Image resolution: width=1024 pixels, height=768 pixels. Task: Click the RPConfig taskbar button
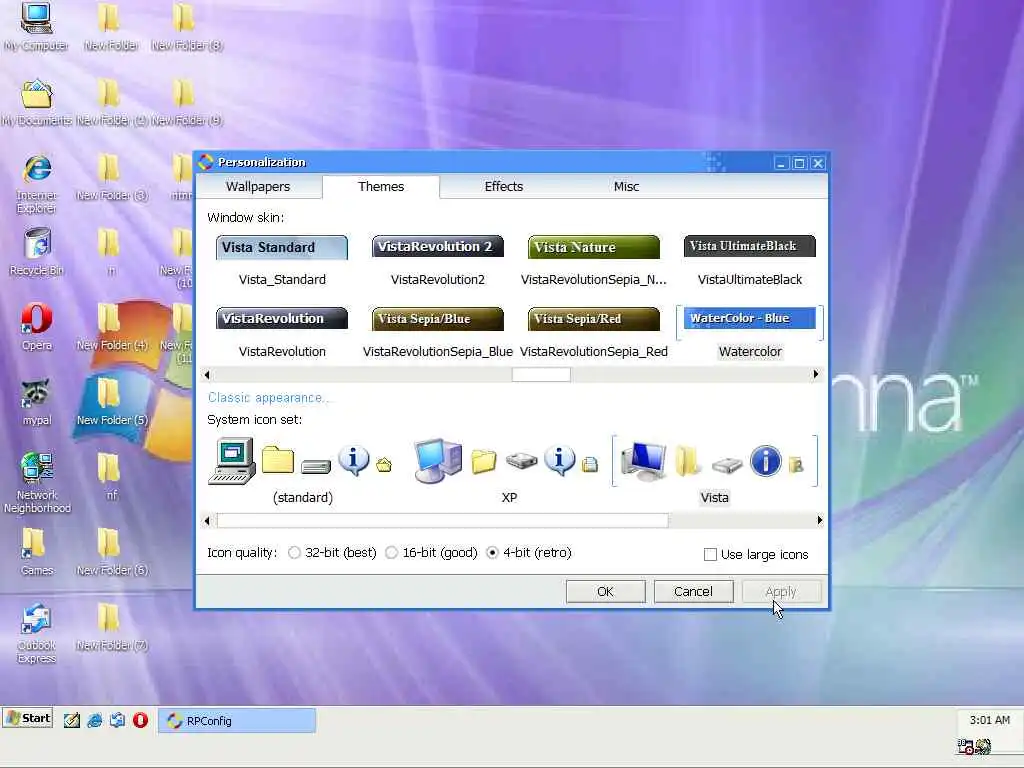(x=237, y=721)
